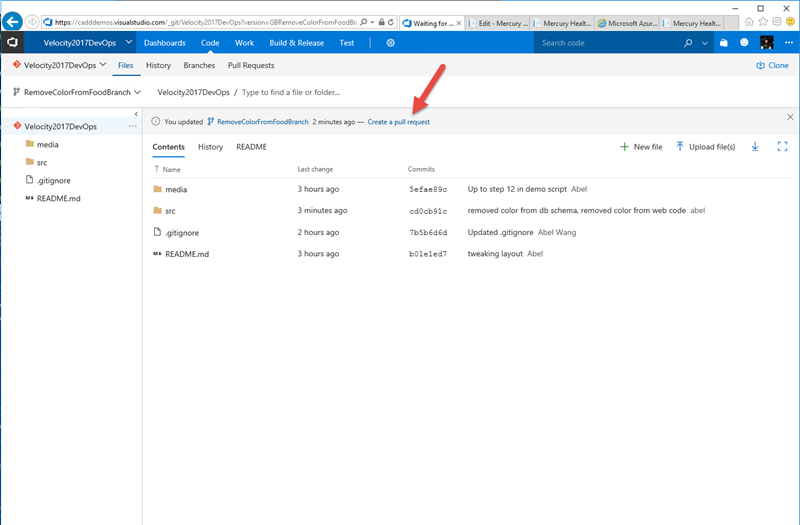The height and width of the screenshot is (525, 800).
Task: Open the user profile avatar
Action: (x=767, y=43)
